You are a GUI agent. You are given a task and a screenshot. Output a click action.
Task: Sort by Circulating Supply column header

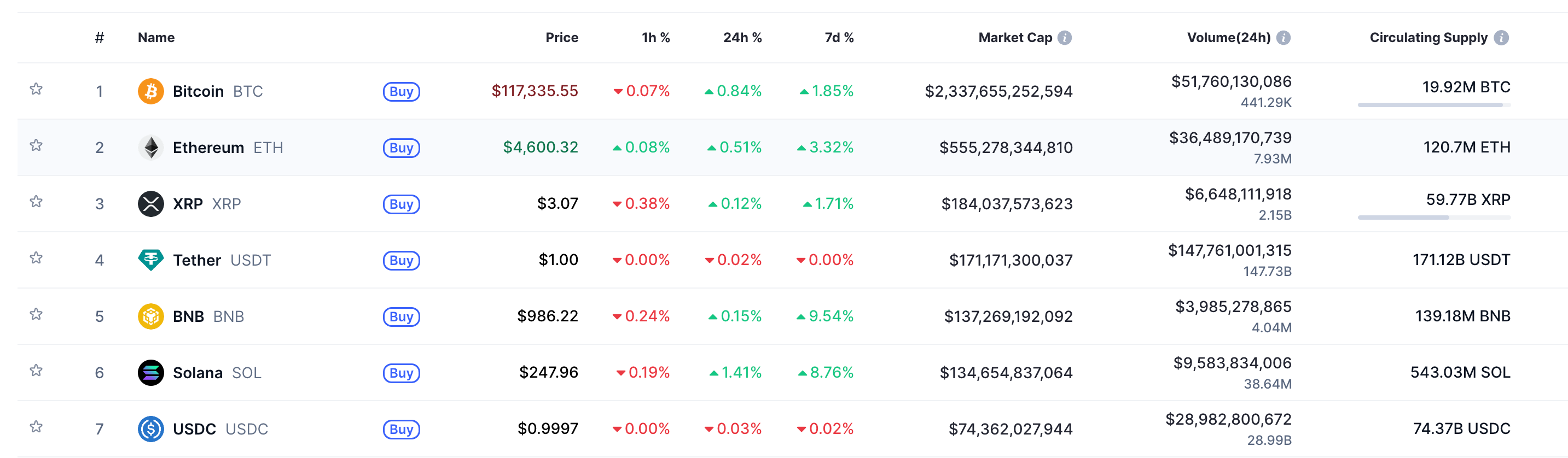coord(1428,38)
